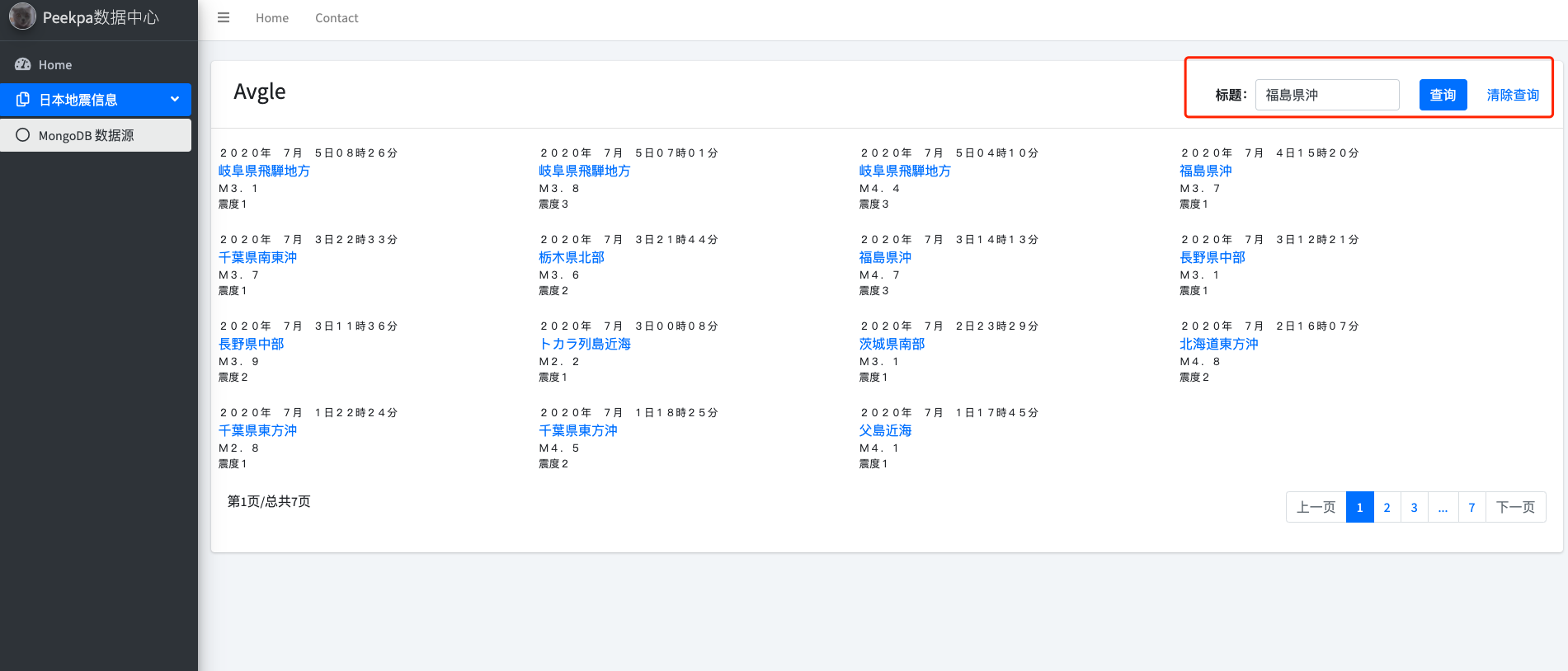This screenshot has height=671, width=1568.
Task: Click the Peekpa数据中心 brand title
Action: pos(101,17)
